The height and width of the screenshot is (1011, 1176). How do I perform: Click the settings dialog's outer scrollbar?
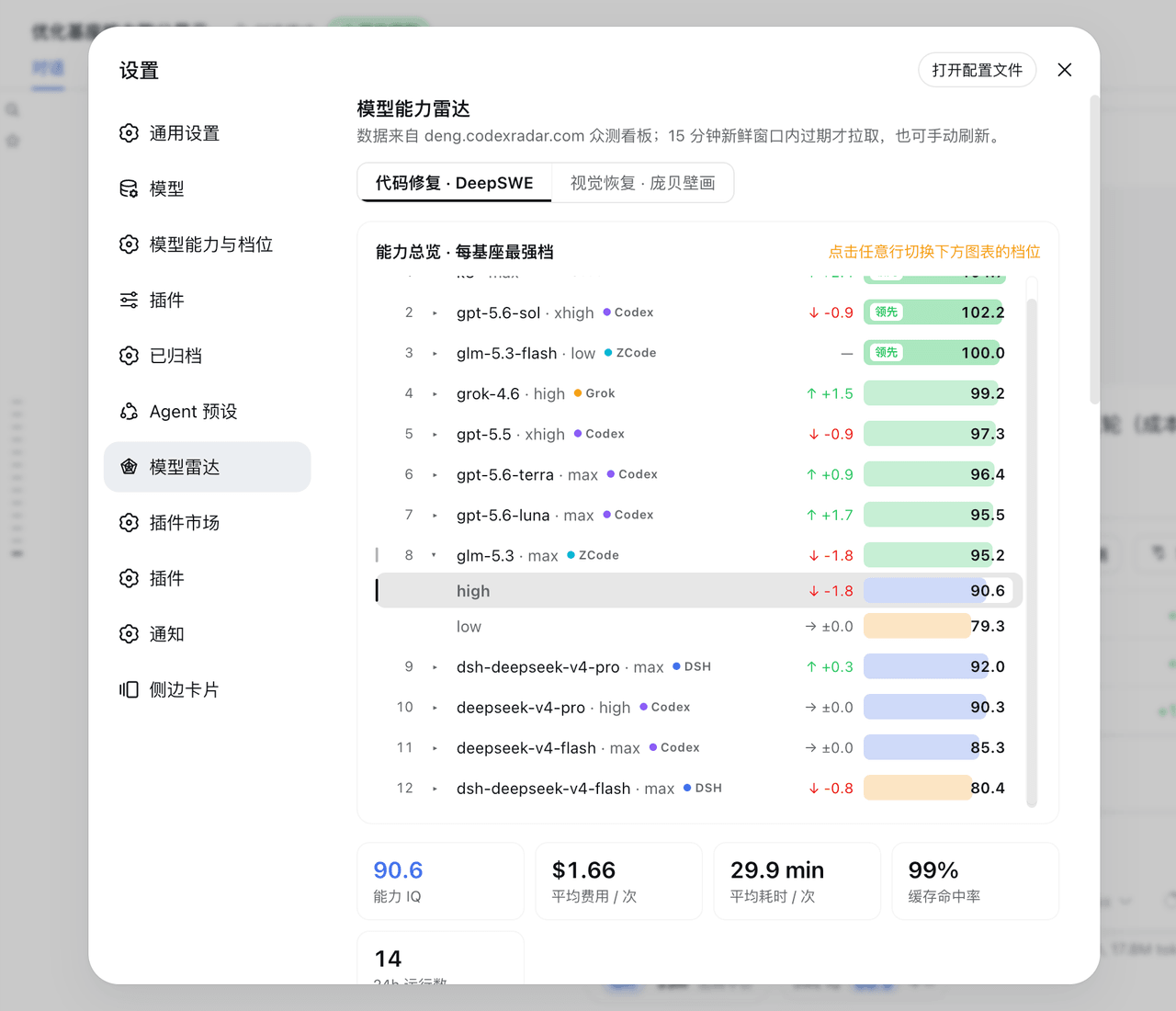click(x=1094, y=249)
